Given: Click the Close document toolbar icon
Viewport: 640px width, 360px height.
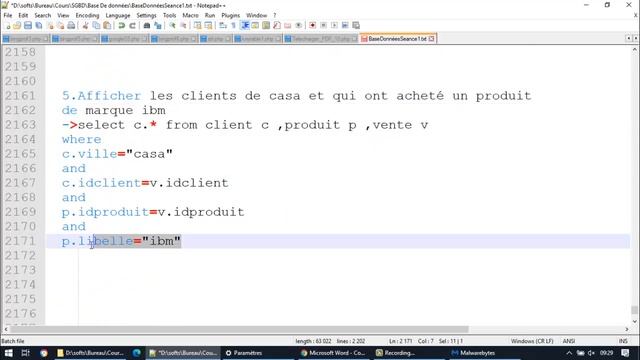Looking at the screenshot, I should click(50, 25).
